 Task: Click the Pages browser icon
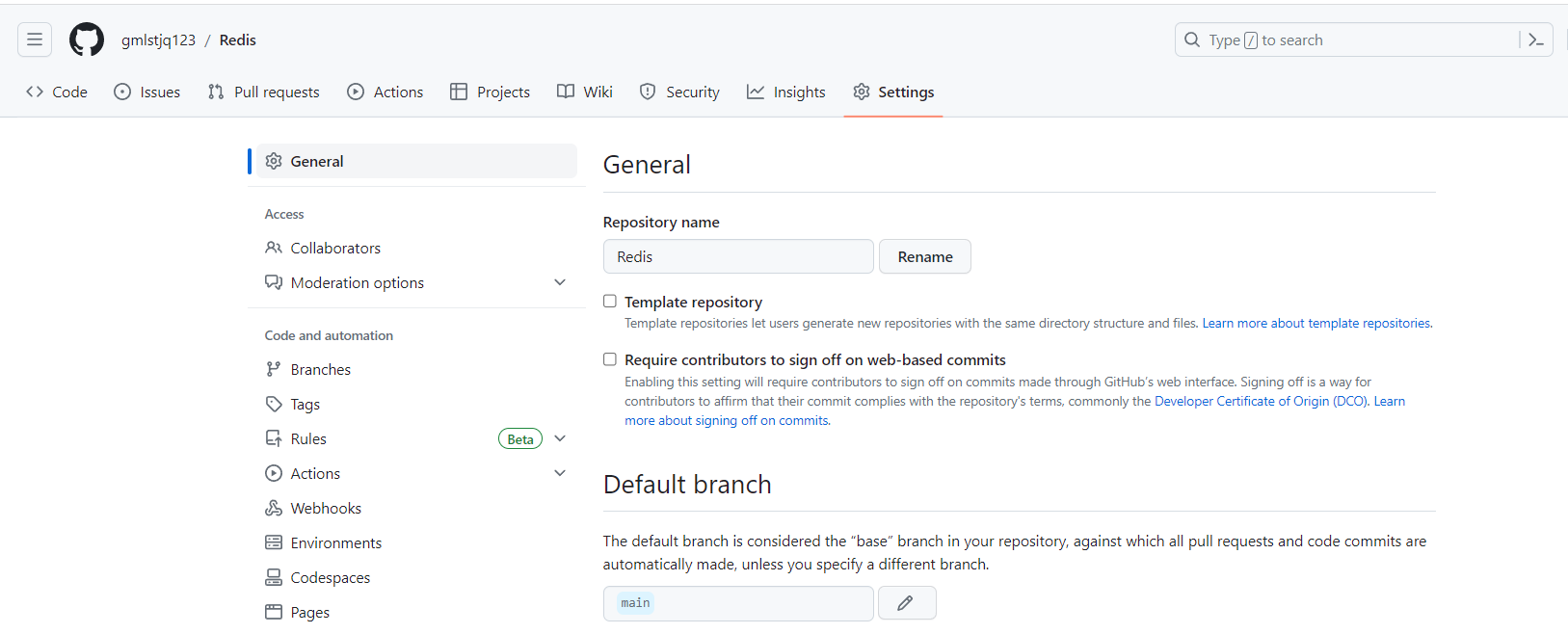coord(274,612)
